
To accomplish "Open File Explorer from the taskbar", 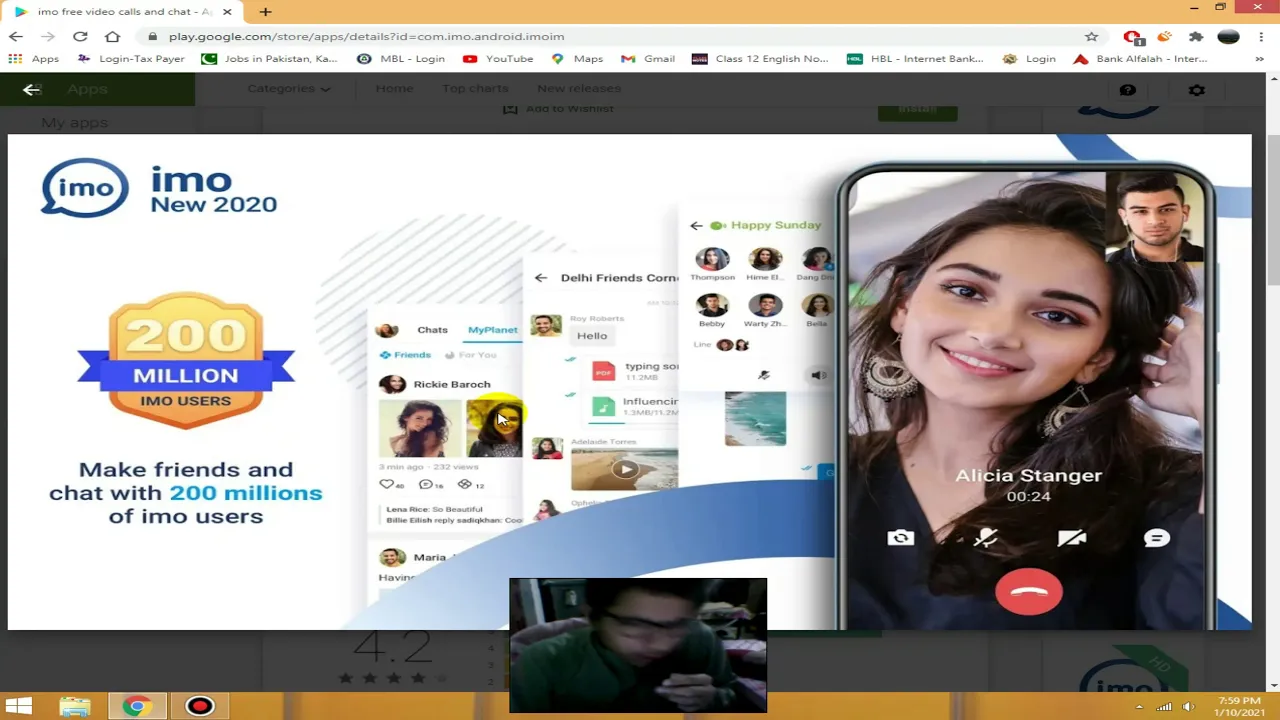I will [75, 706].
